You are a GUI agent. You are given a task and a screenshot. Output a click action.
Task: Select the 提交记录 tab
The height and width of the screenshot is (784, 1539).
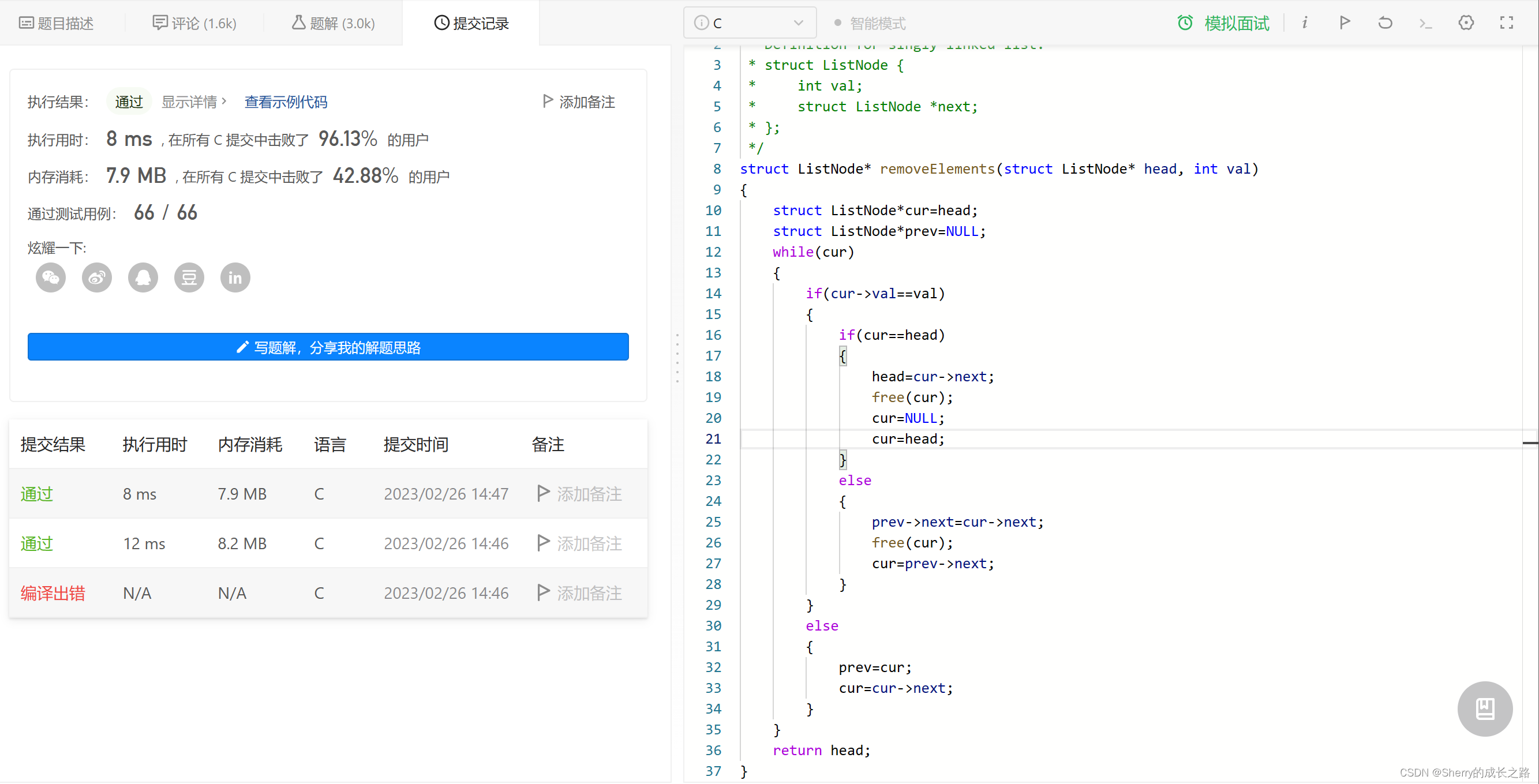pyautogui.click(x=471, y=23)
